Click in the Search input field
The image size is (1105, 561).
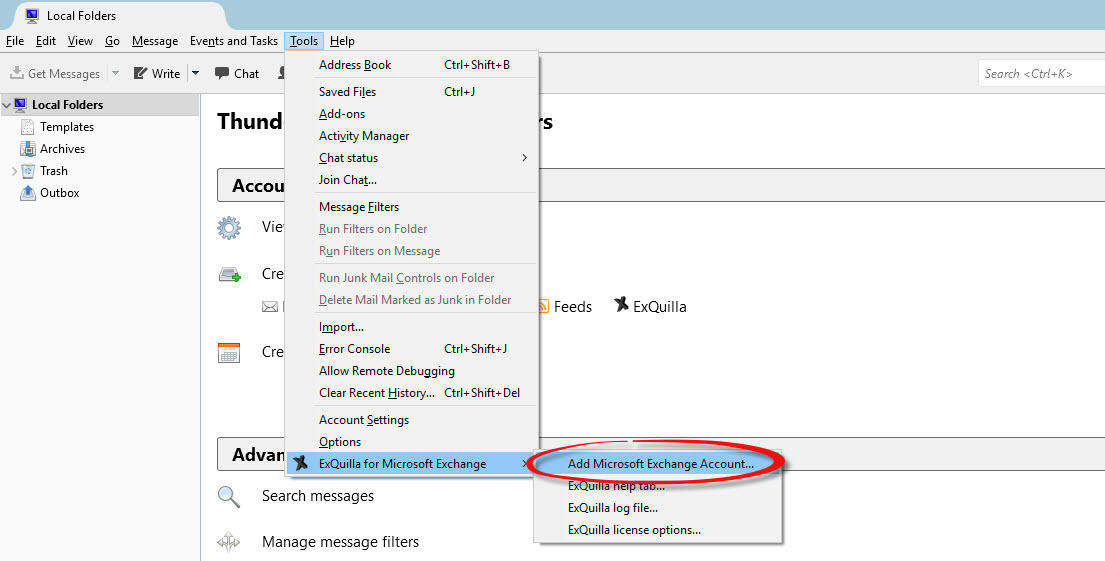tap(1036, 73)
